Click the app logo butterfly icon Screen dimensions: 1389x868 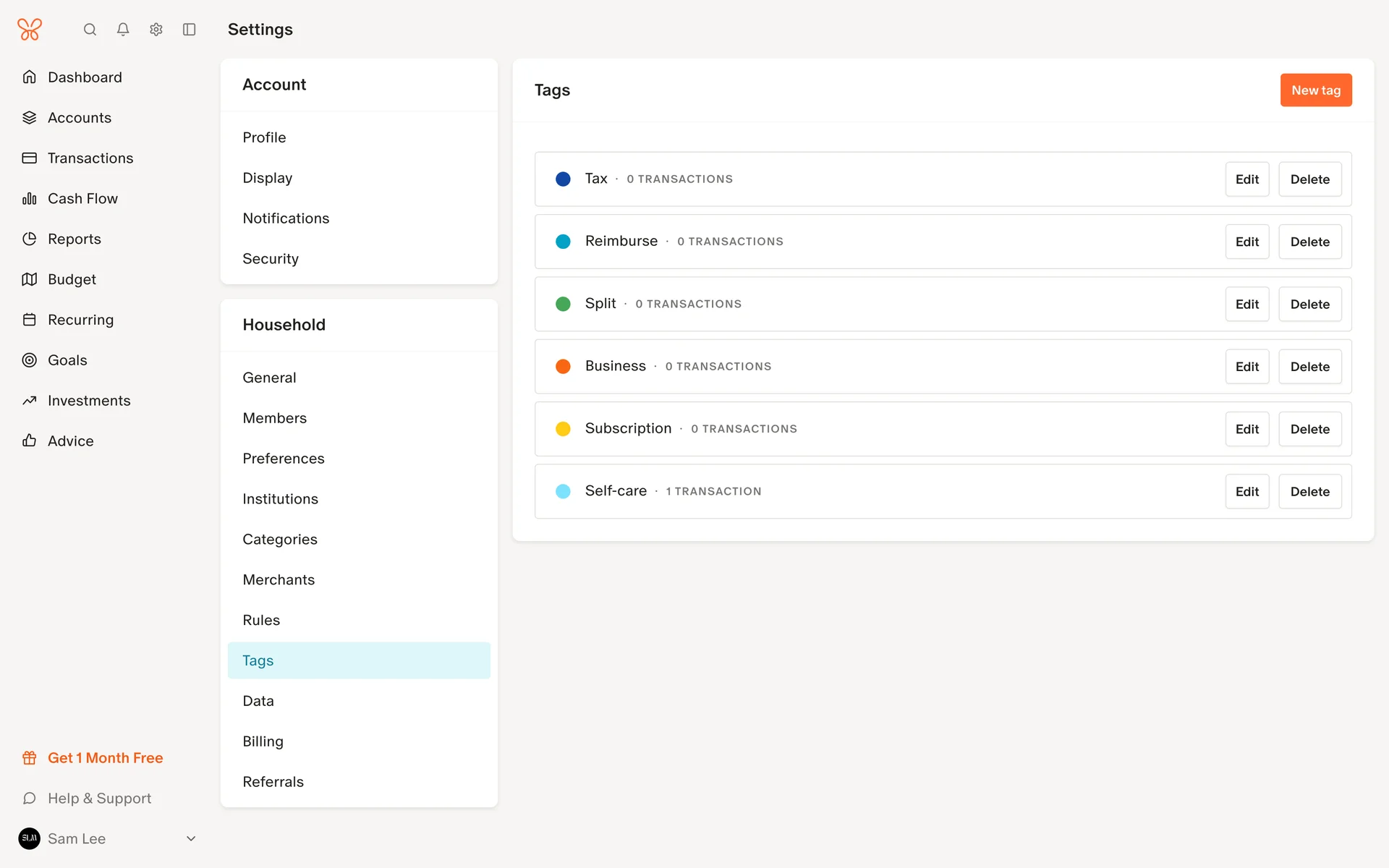[30, 30]
